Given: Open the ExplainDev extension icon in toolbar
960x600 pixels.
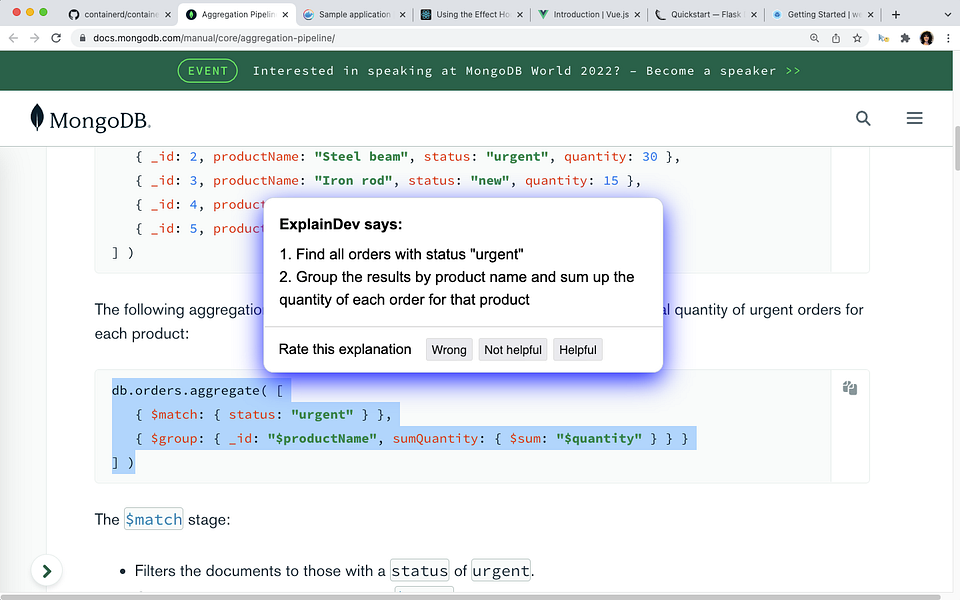Looking at the screenshot, I should tap(883, 38).
